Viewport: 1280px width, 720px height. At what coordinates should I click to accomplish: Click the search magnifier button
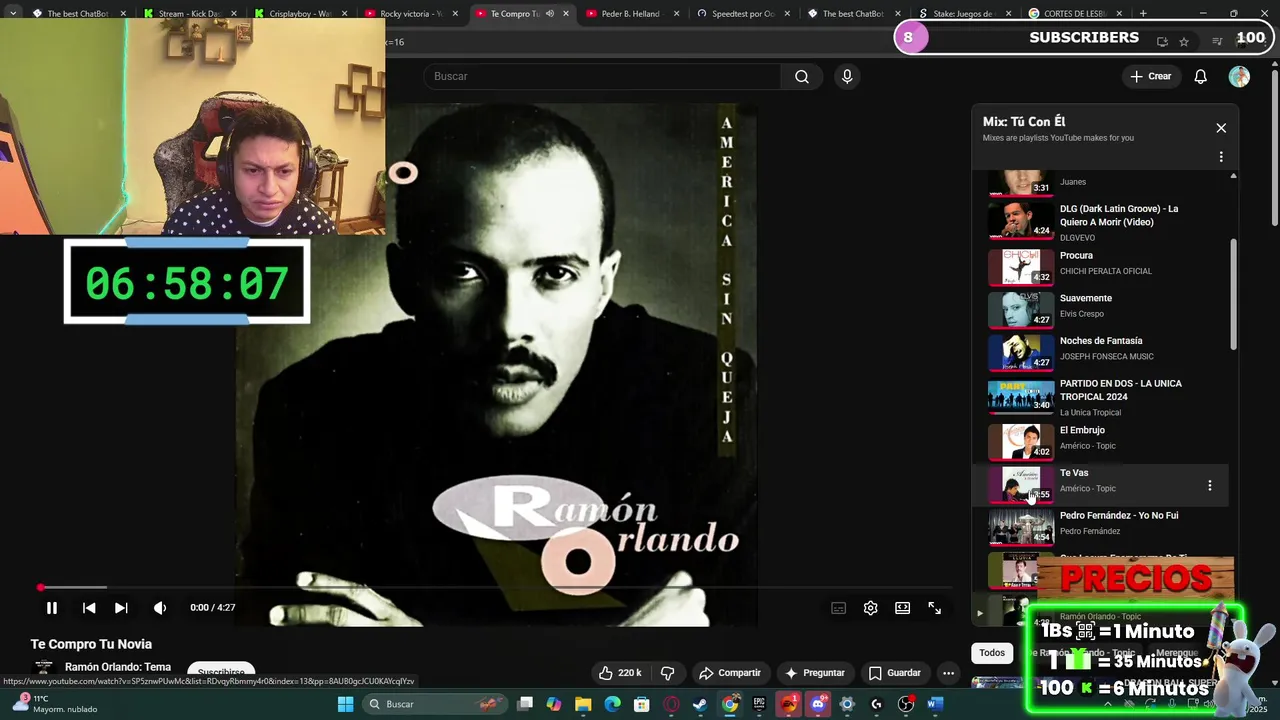tap(802, 76)
